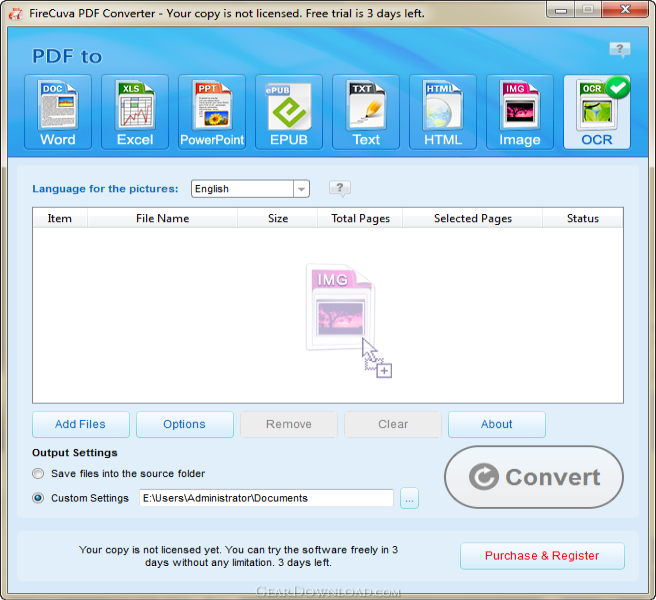Minimize the FireCuva window
The height and width of the screenshot is (600, 656).
[x=561, y=10]
